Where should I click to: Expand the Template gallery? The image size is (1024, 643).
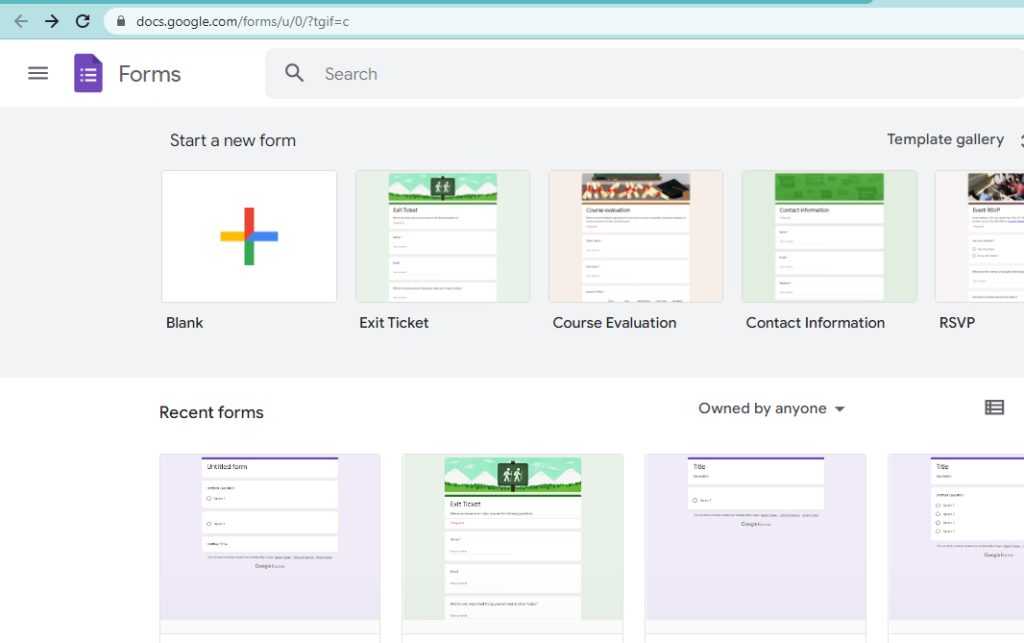pyautogui.click(x=945, y=140)
